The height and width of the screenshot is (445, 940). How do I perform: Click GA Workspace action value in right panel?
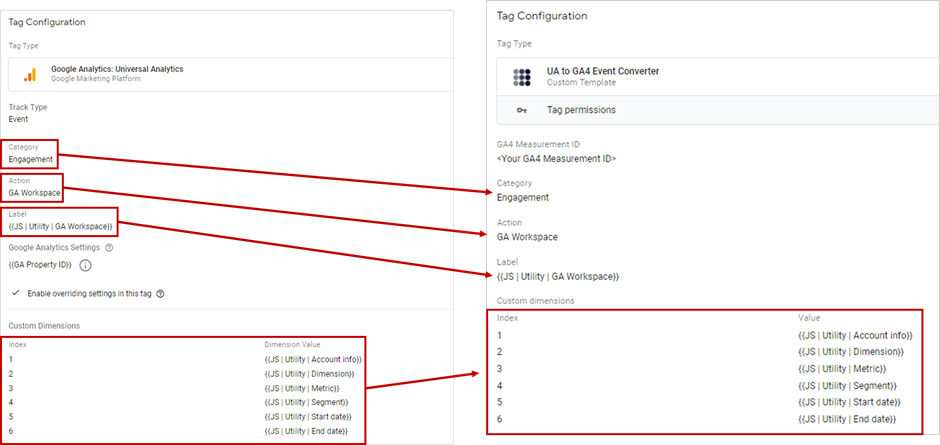coord(528,237)
